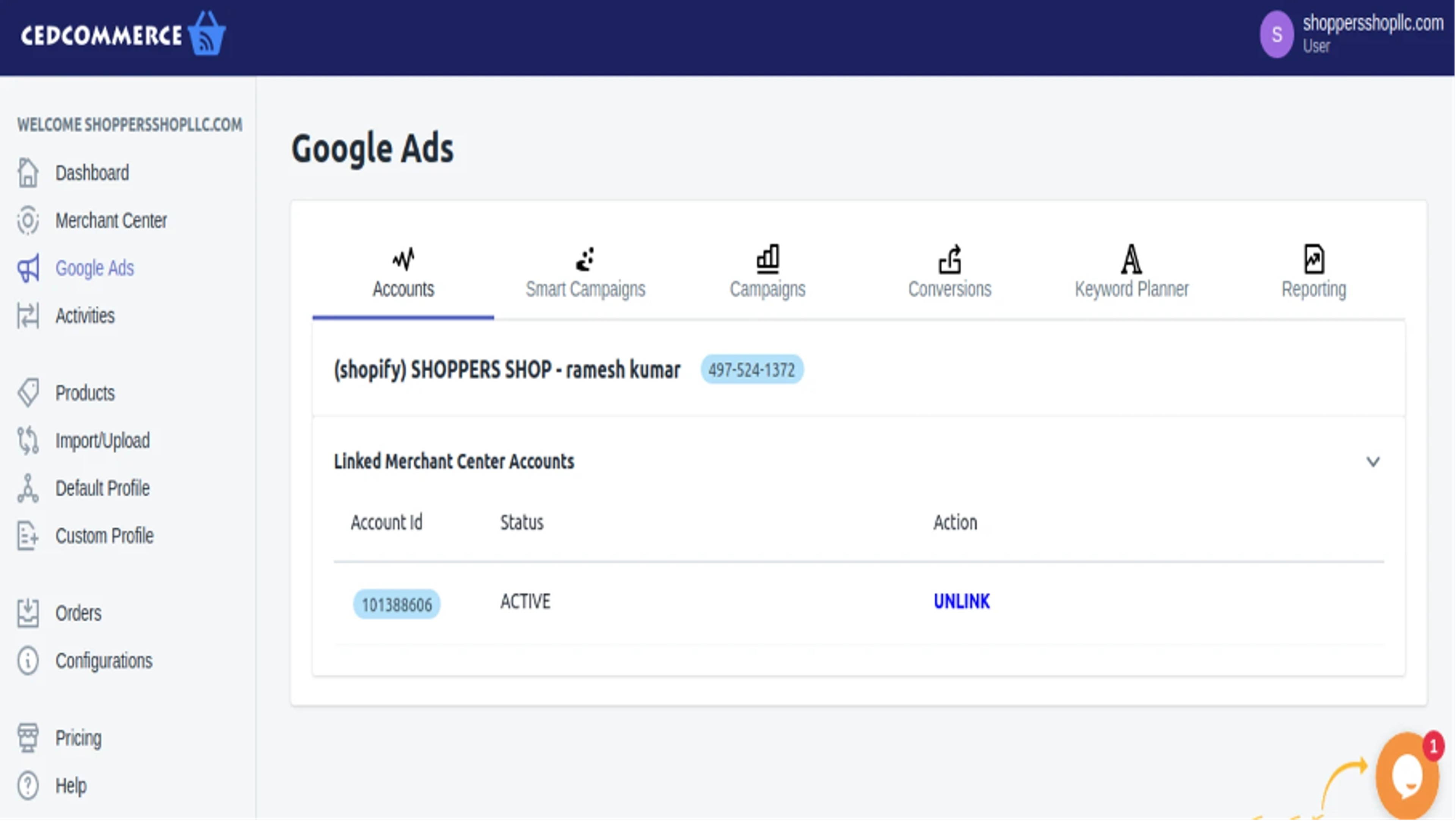Go to the Reporting tab
This screenshot has width=1456, height=821.
(1313, 273)
